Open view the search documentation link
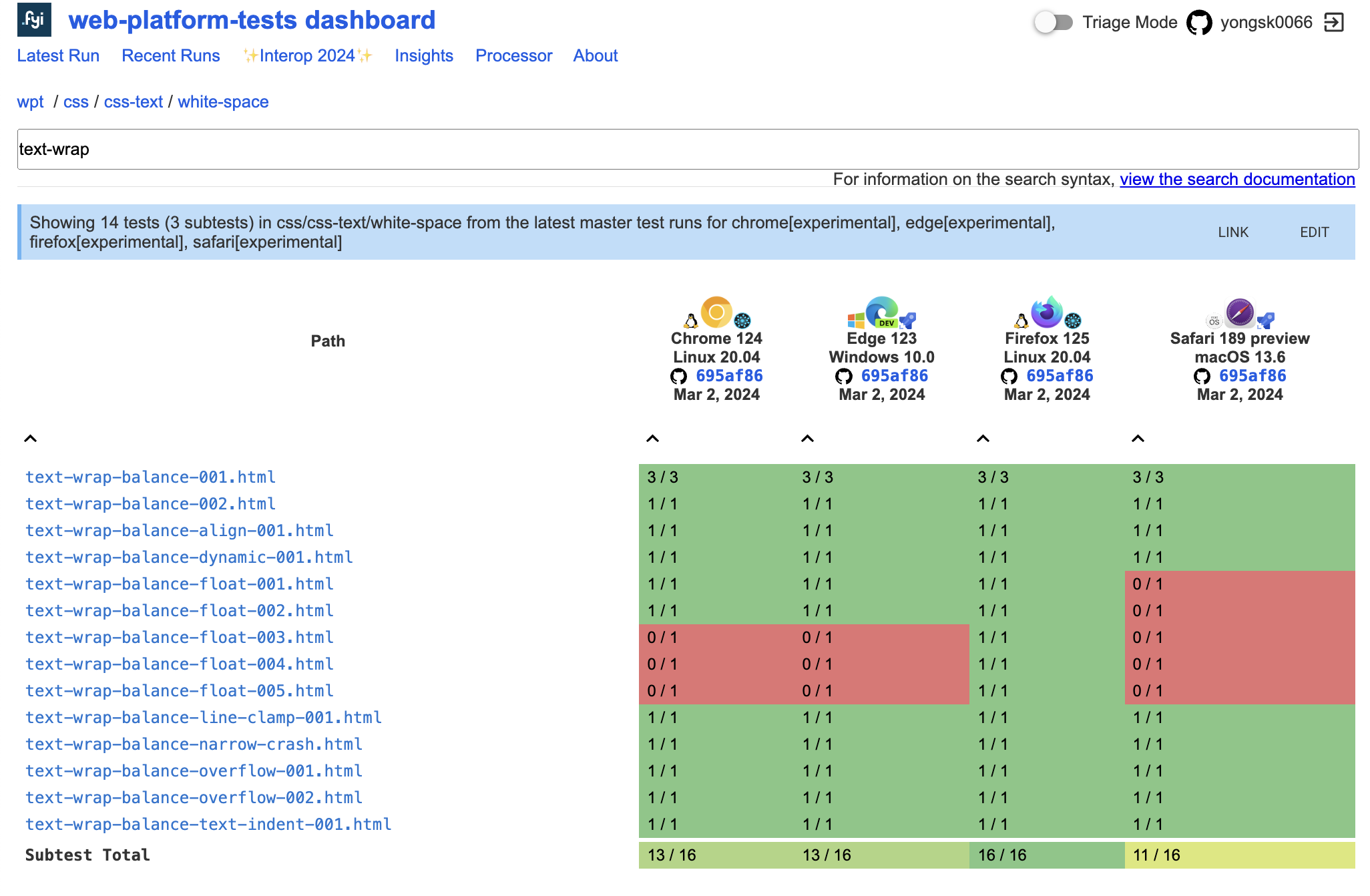The width and height of the screenshot is (1370, 896). click(1236, 180)
